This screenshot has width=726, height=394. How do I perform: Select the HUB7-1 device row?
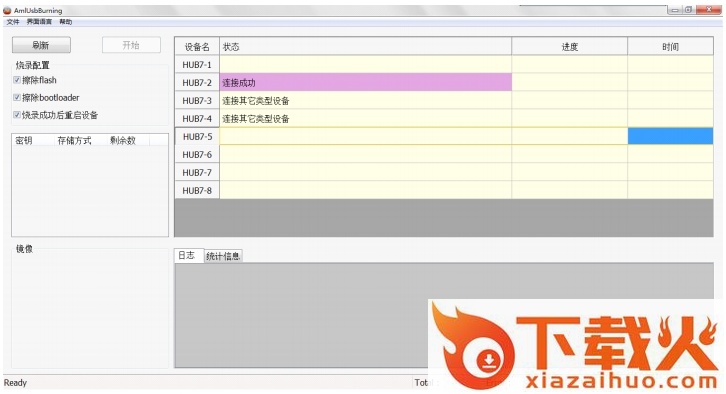[444, 64]
